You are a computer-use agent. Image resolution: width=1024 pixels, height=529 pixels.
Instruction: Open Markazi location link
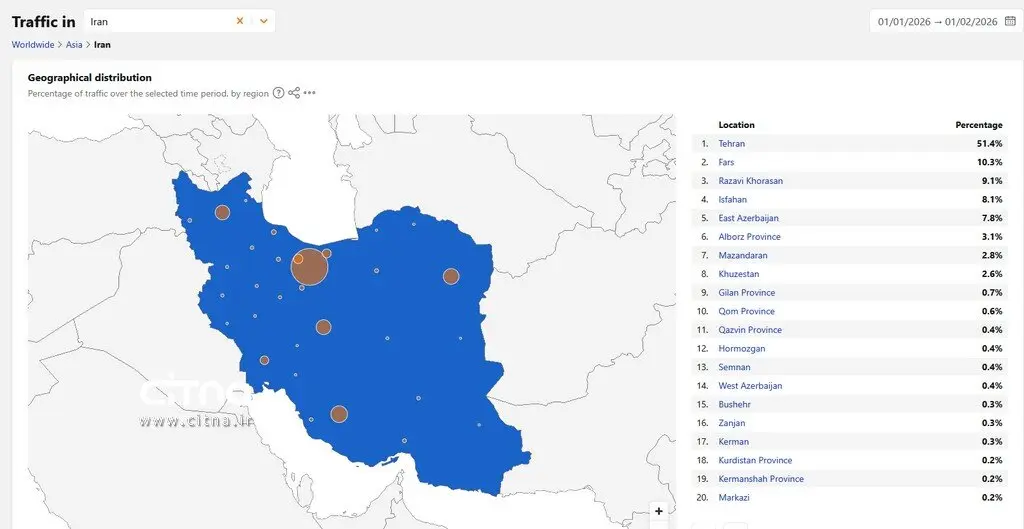(x=734, y=497)
